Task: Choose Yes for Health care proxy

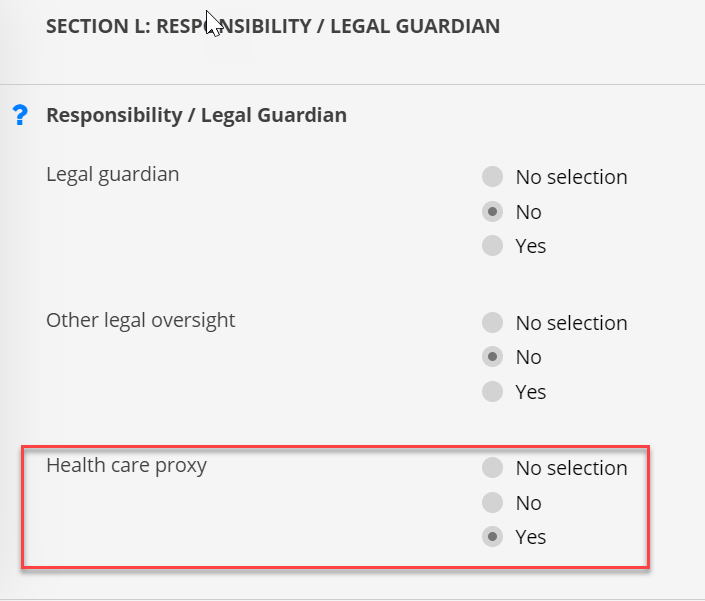Action: click(x=492, y=537)
